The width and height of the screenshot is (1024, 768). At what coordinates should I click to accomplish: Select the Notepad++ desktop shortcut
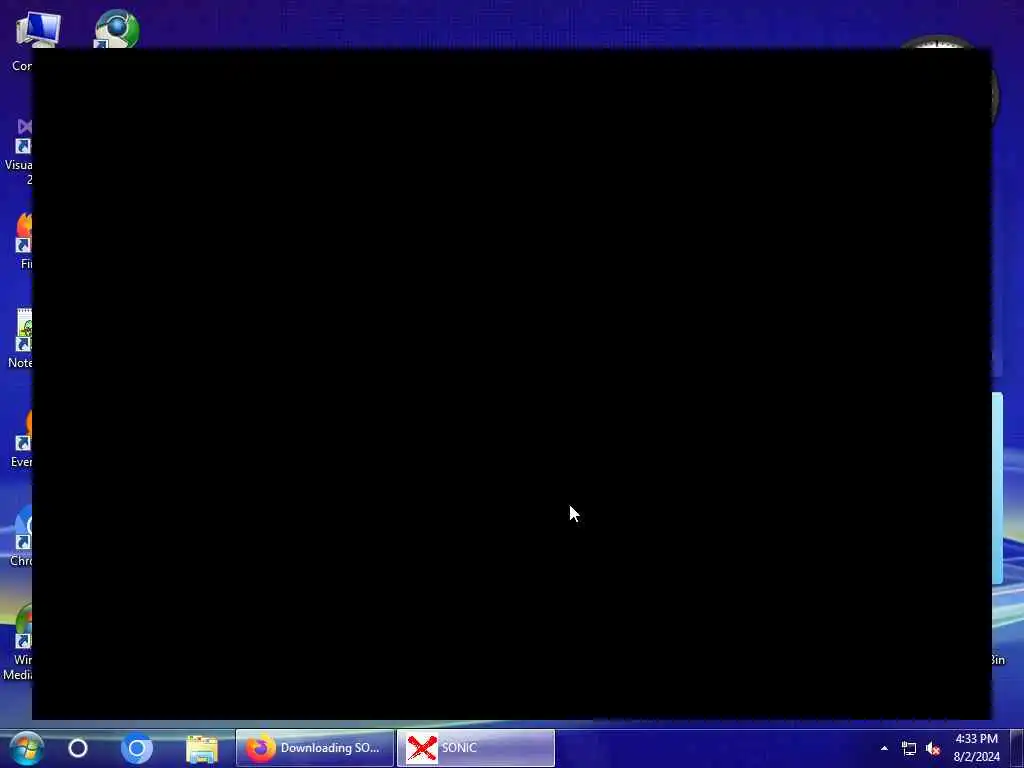[x=21, y=338]
